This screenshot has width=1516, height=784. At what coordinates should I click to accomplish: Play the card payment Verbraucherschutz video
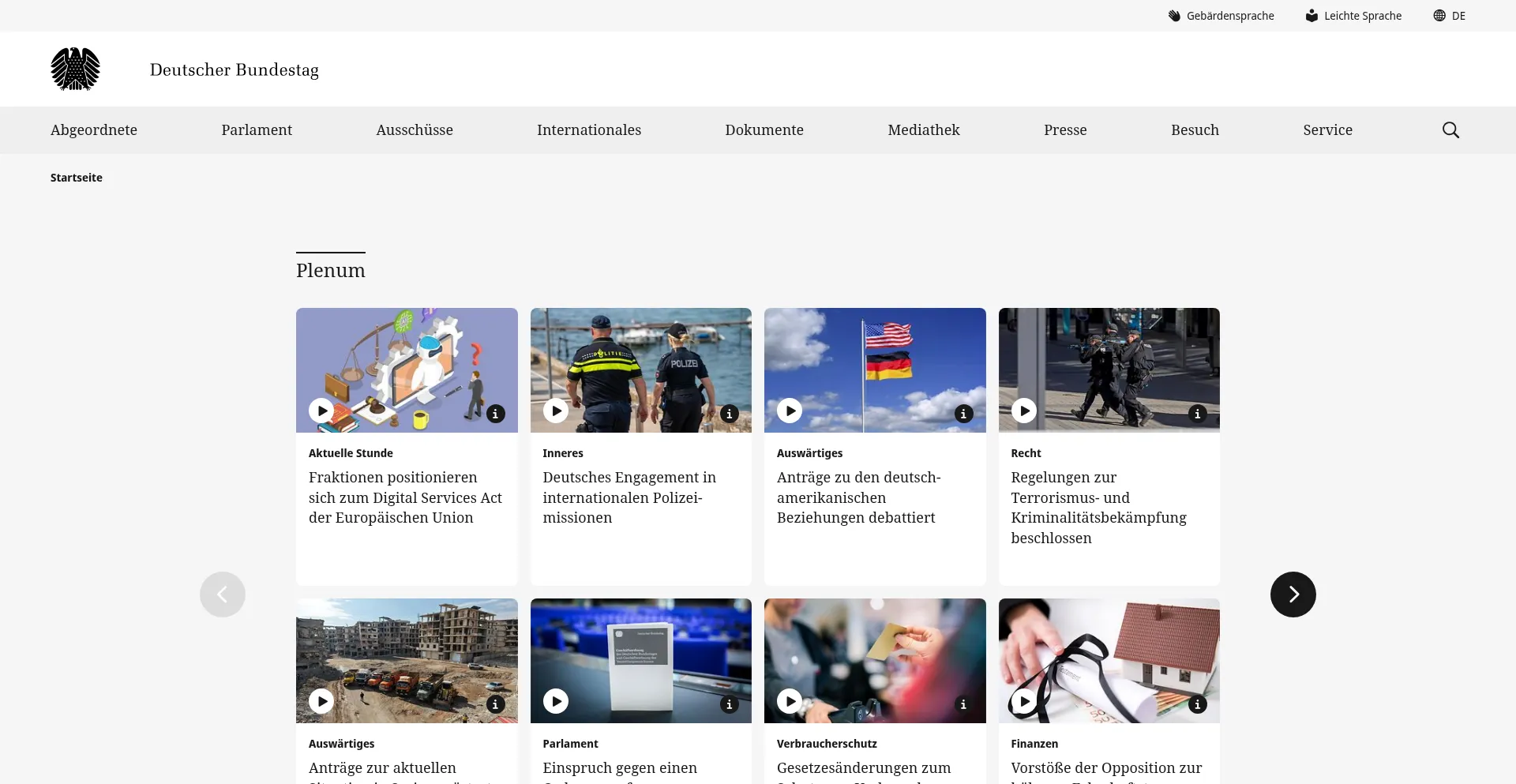pos(790,701)
